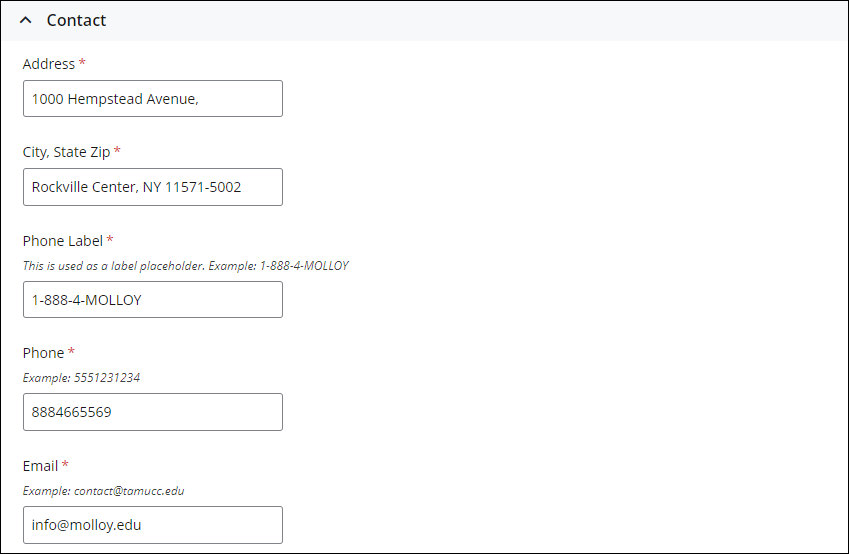The height and width of the screenshot is (554, 849).
Task: Click the Phone Label field label
Action: [63, 240]
